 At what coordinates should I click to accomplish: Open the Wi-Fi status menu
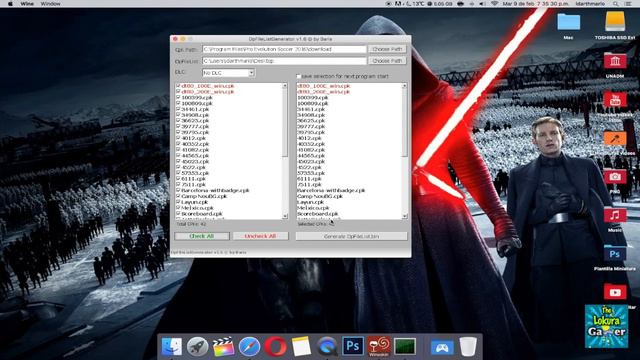494,4
